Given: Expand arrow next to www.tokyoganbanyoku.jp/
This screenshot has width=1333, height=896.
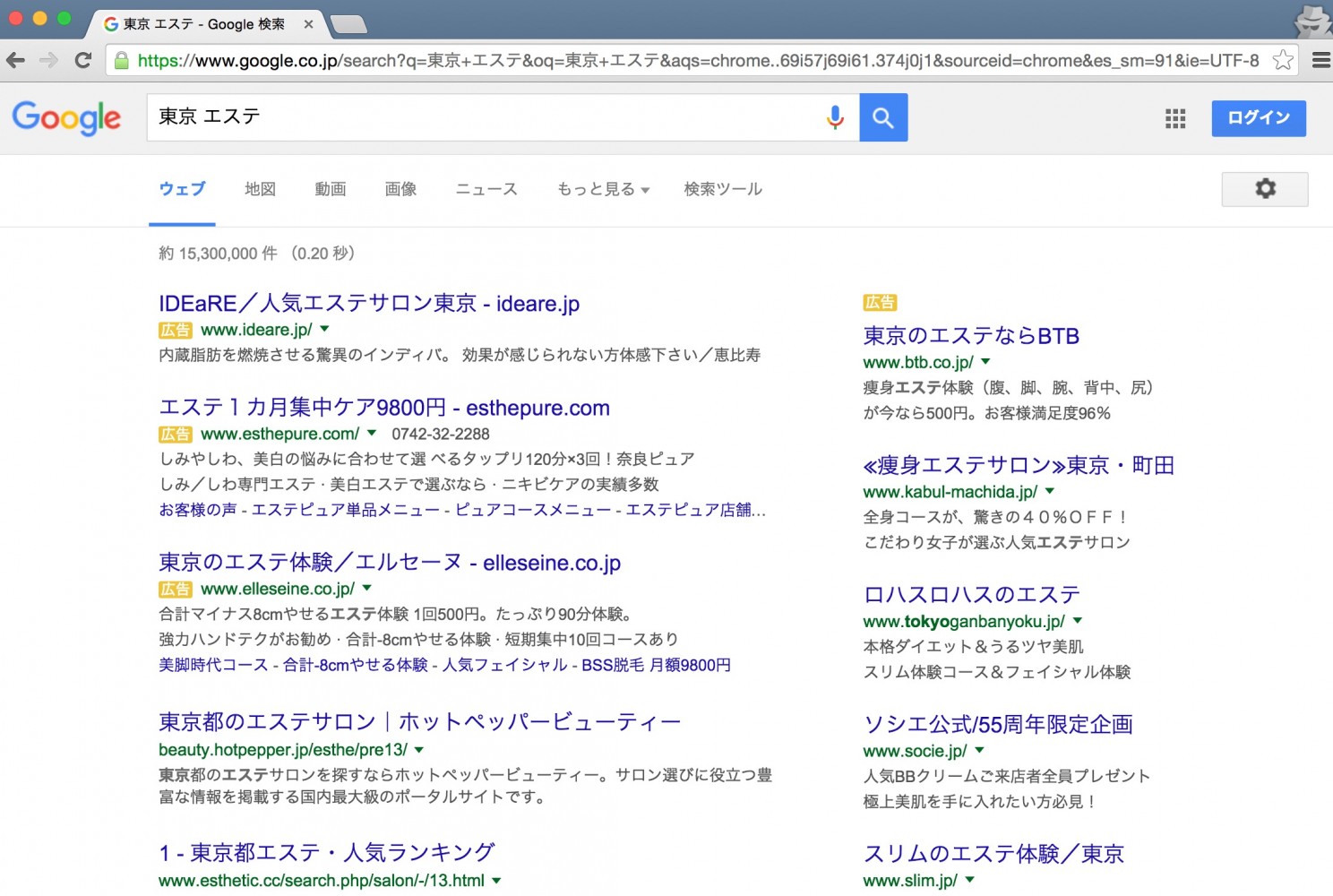Looking at the screenshot, I should (1078, 620).
